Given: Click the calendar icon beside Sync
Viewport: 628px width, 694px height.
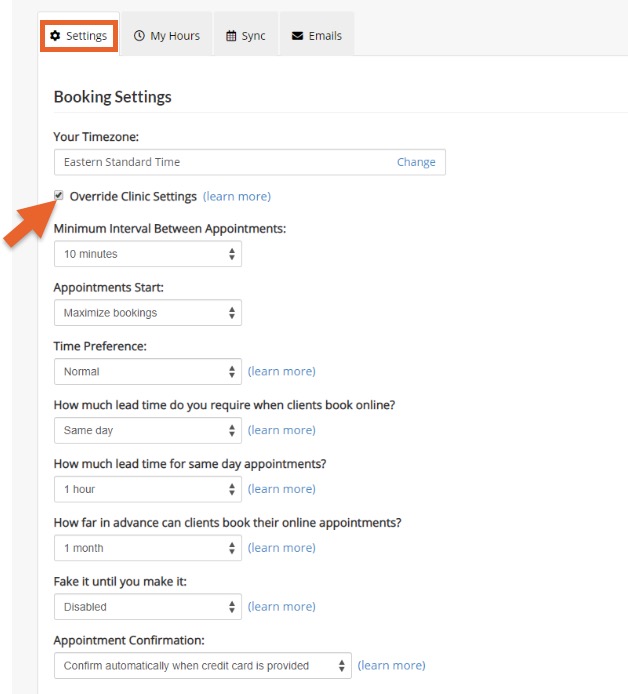Looking at the screenshot, I should 231,35.
